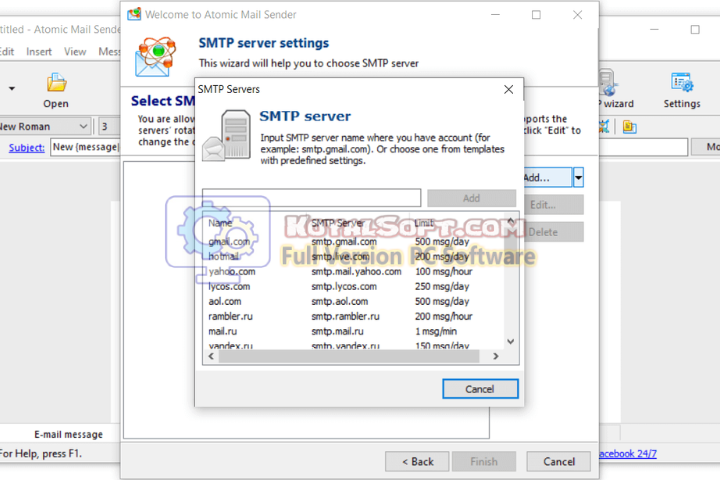Viewport: 720px width, 480px height.
Task: Select rambler.ru template row
Action: pyautogui.click(x=354, y=316)
